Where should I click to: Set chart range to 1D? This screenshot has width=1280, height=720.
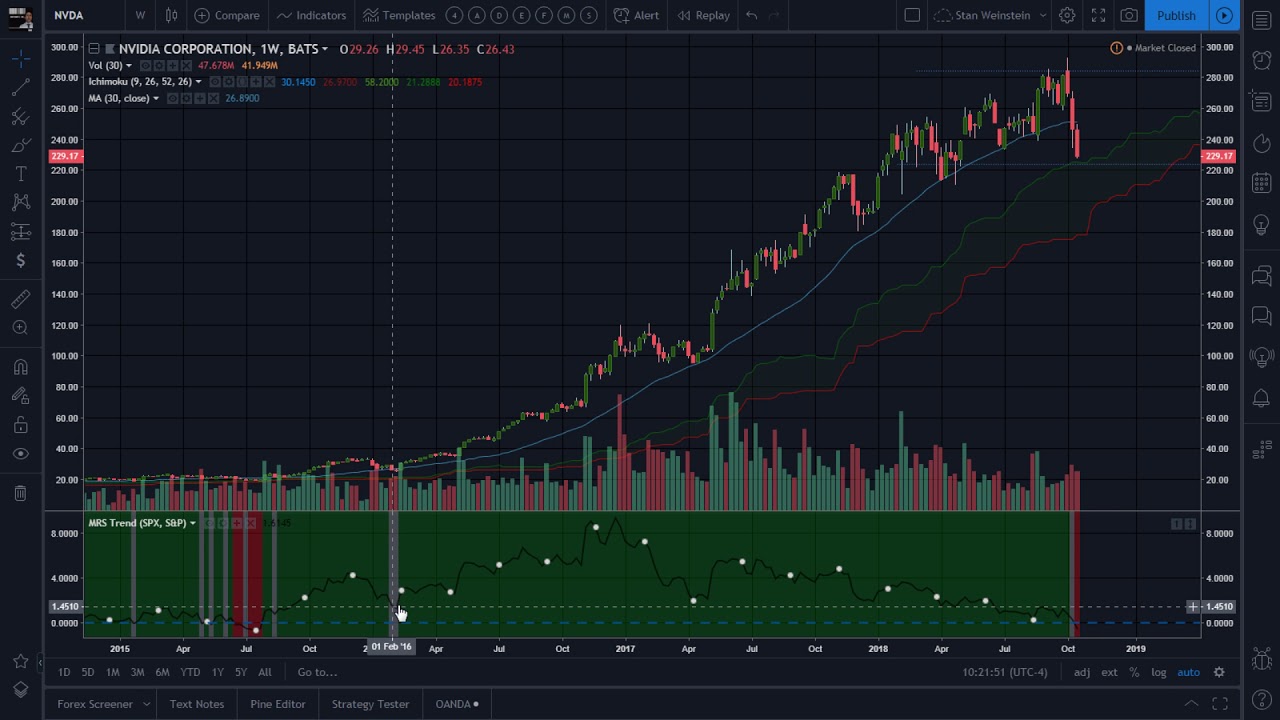click(x=64, y=672)
